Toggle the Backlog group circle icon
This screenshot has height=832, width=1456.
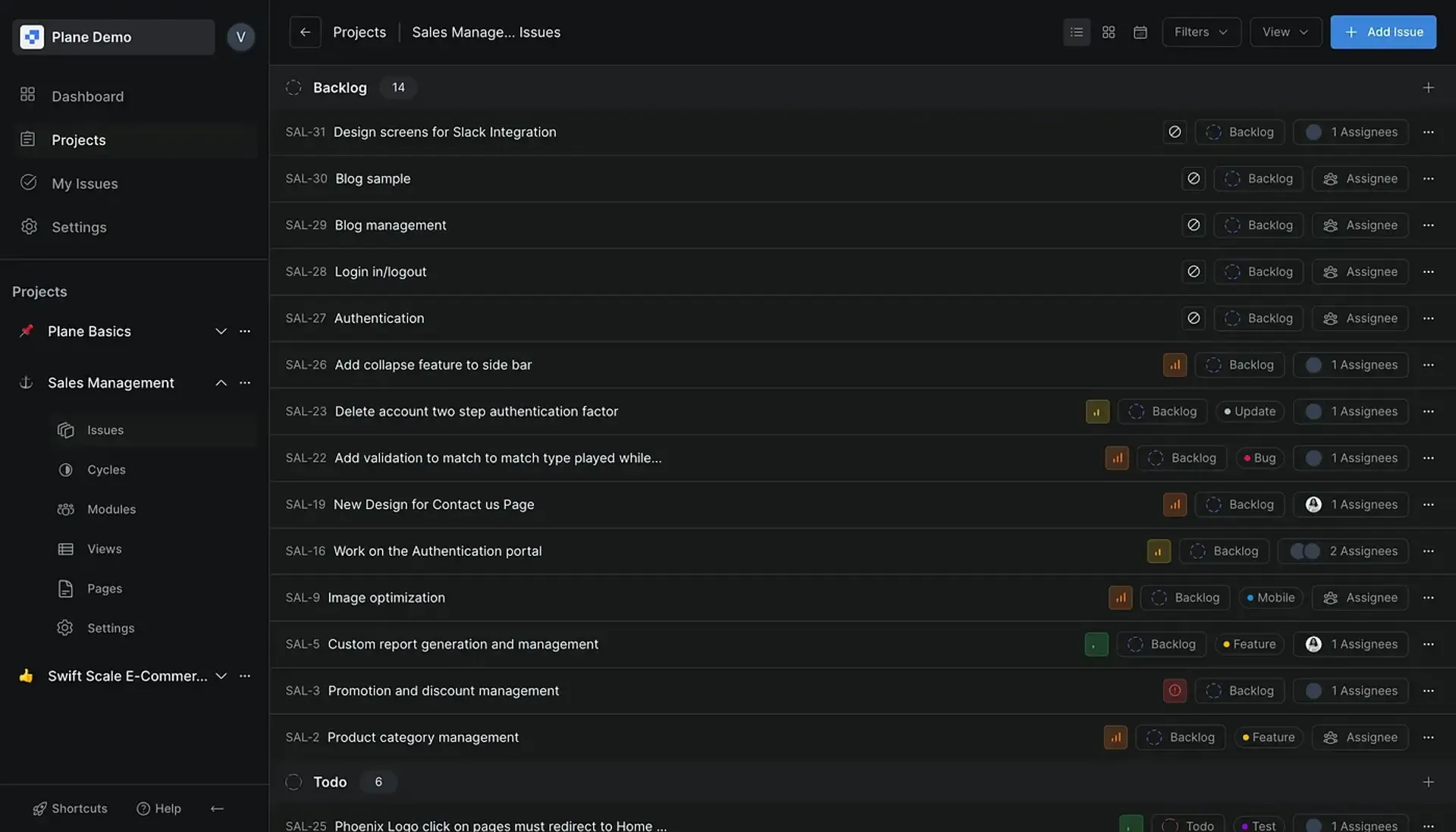tap(293, 88)
